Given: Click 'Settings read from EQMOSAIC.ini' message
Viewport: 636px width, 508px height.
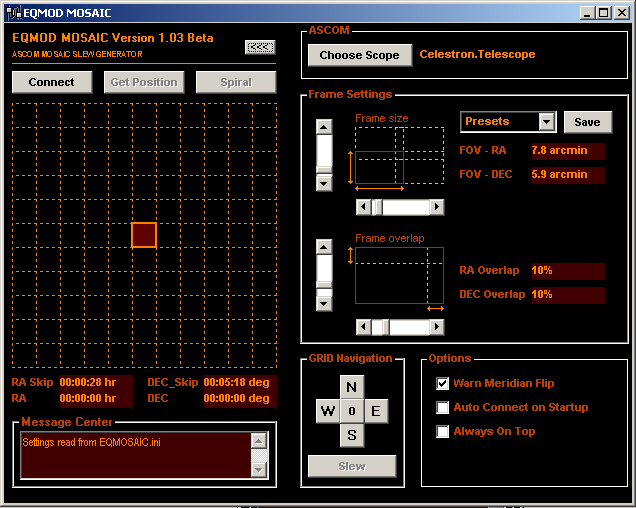Looking at the screenshot, I should click(x=91, y=442).
